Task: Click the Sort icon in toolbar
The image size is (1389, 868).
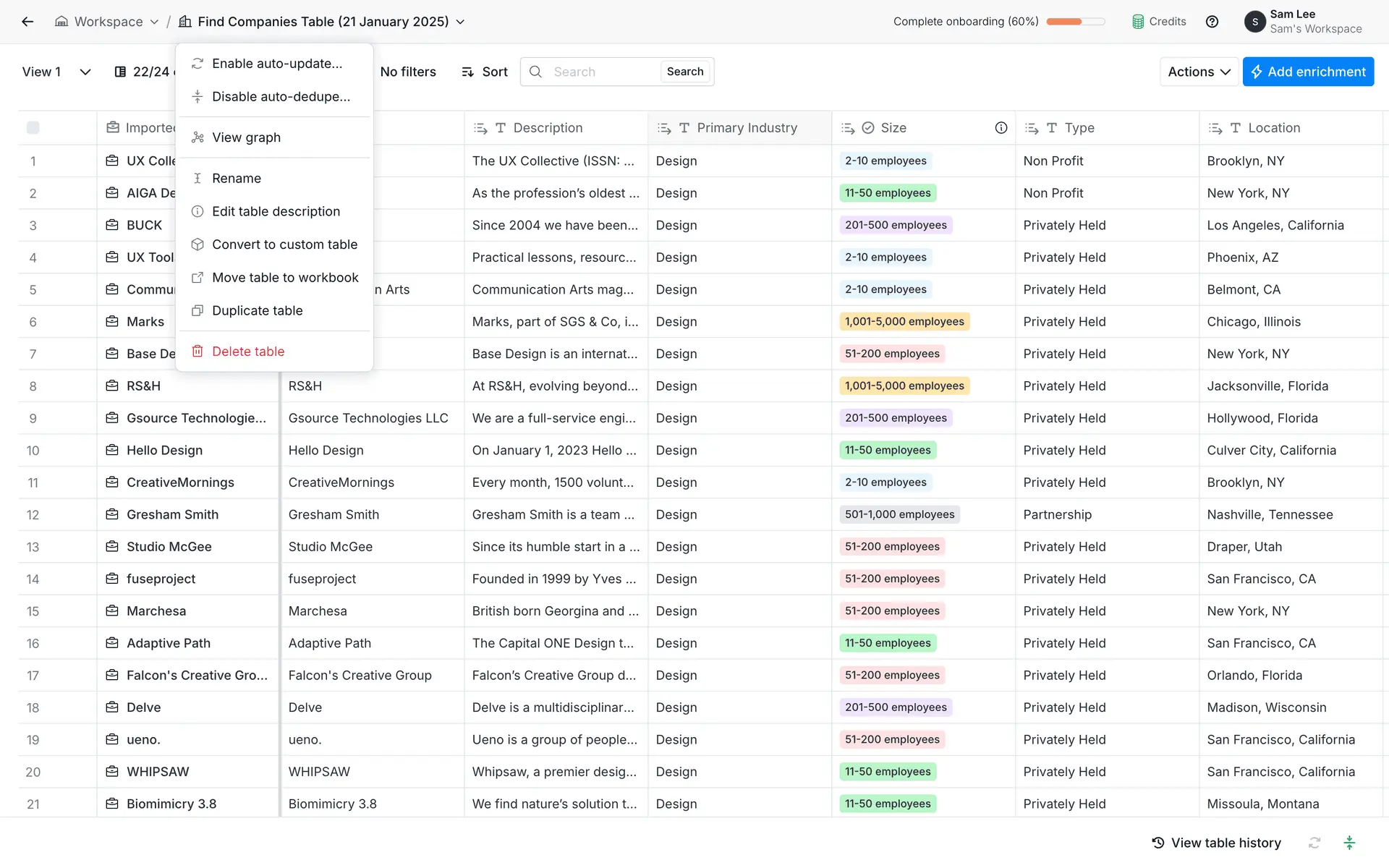Action: (468, 72)
